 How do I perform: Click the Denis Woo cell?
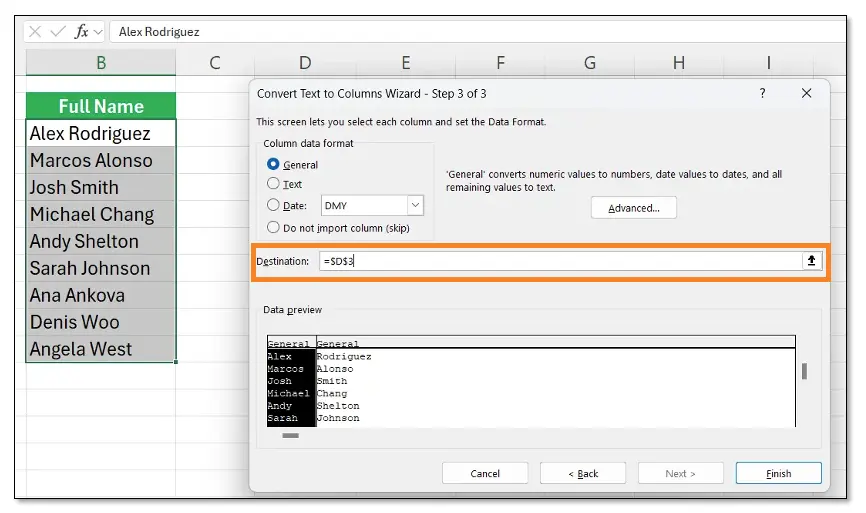pyautogui.click(x=101, y=322)
